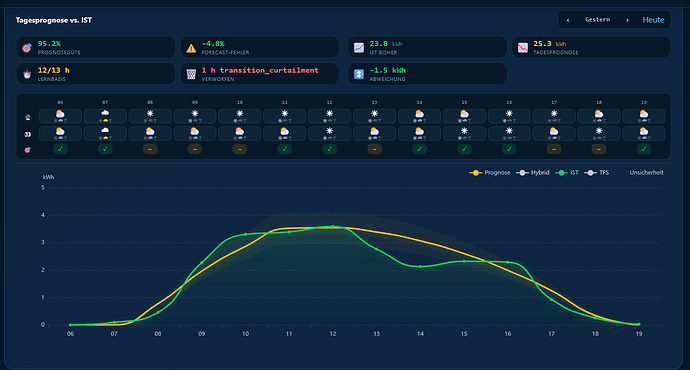Click the IST bisher chart icon
Screen dimensions: 690x370
pos(359,48)
